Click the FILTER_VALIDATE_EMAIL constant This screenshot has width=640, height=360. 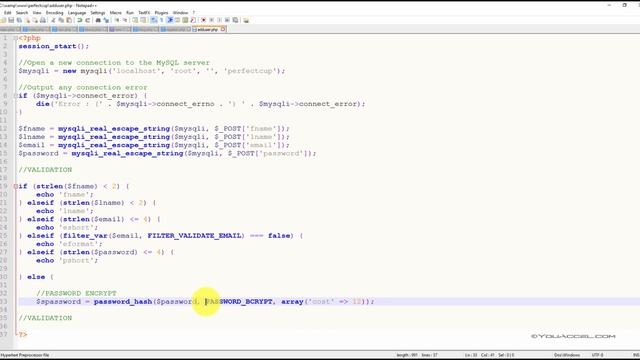[196, 236]
